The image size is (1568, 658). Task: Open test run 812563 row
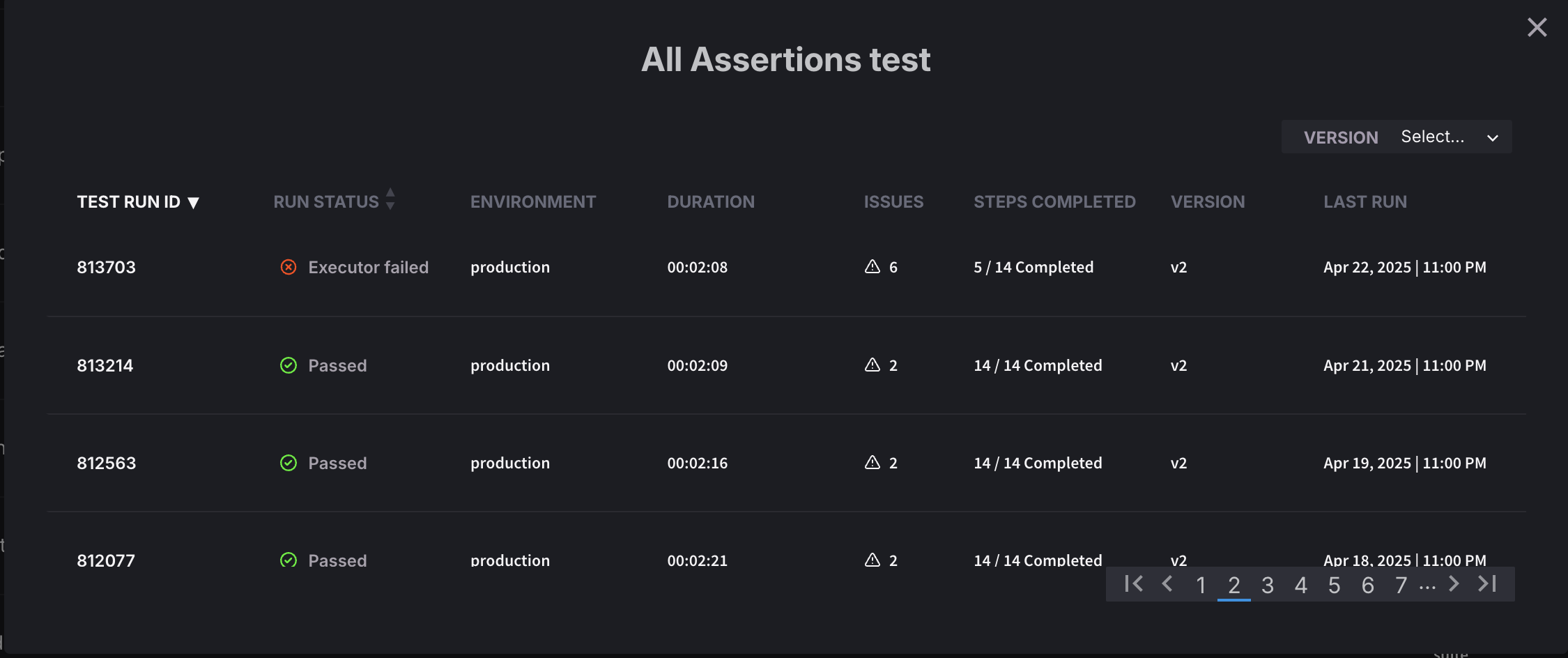(x=107, y=464)
